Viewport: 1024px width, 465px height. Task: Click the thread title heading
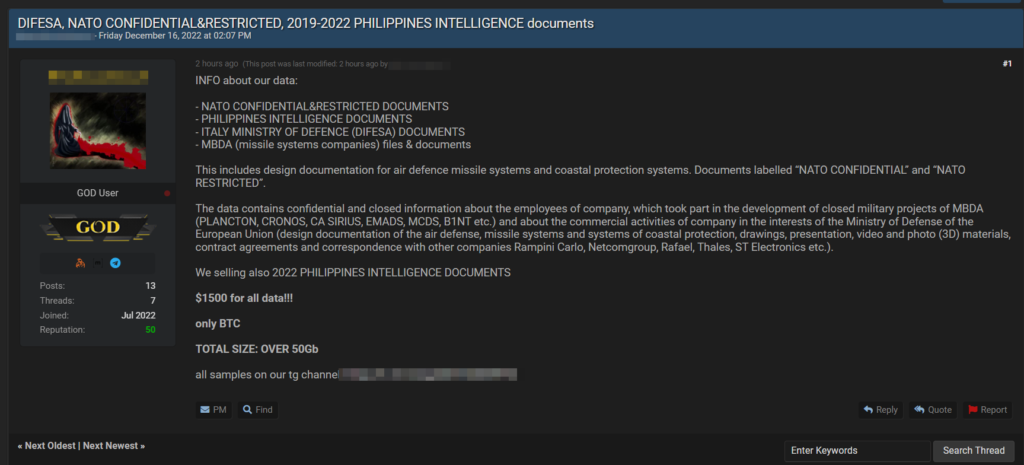point(305,22)
